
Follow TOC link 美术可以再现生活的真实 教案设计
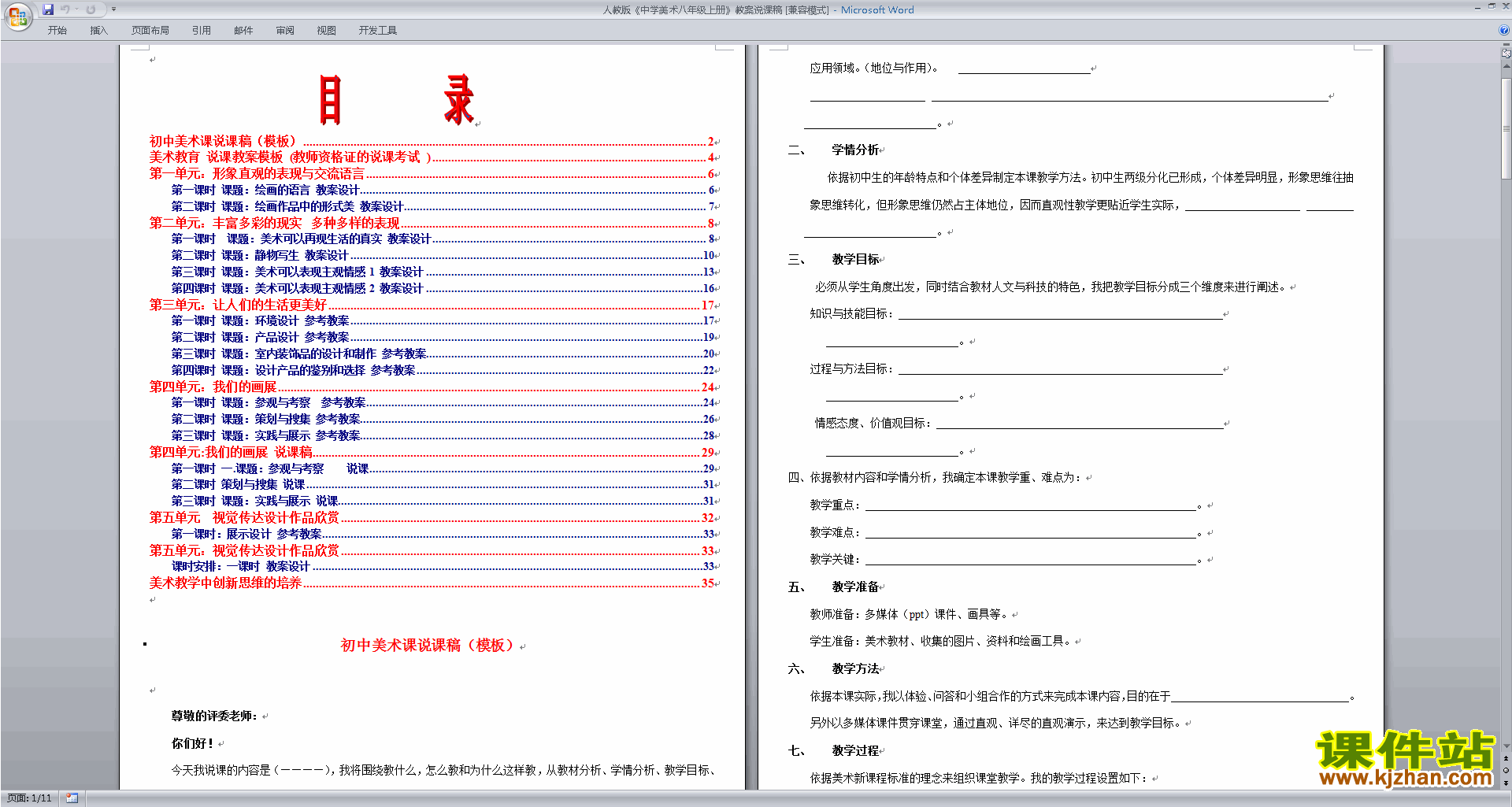[x=443, y=239]
